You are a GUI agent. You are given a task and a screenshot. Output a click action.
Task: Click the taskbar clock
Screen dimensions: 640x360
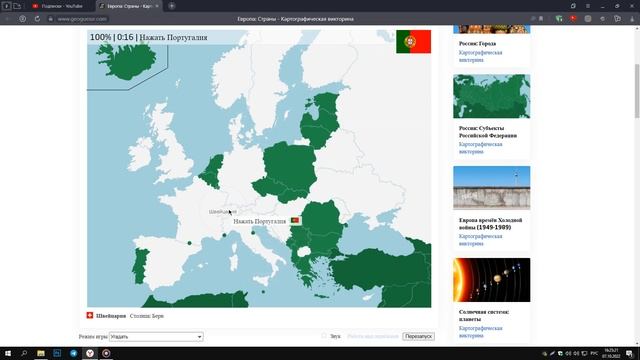611,353
